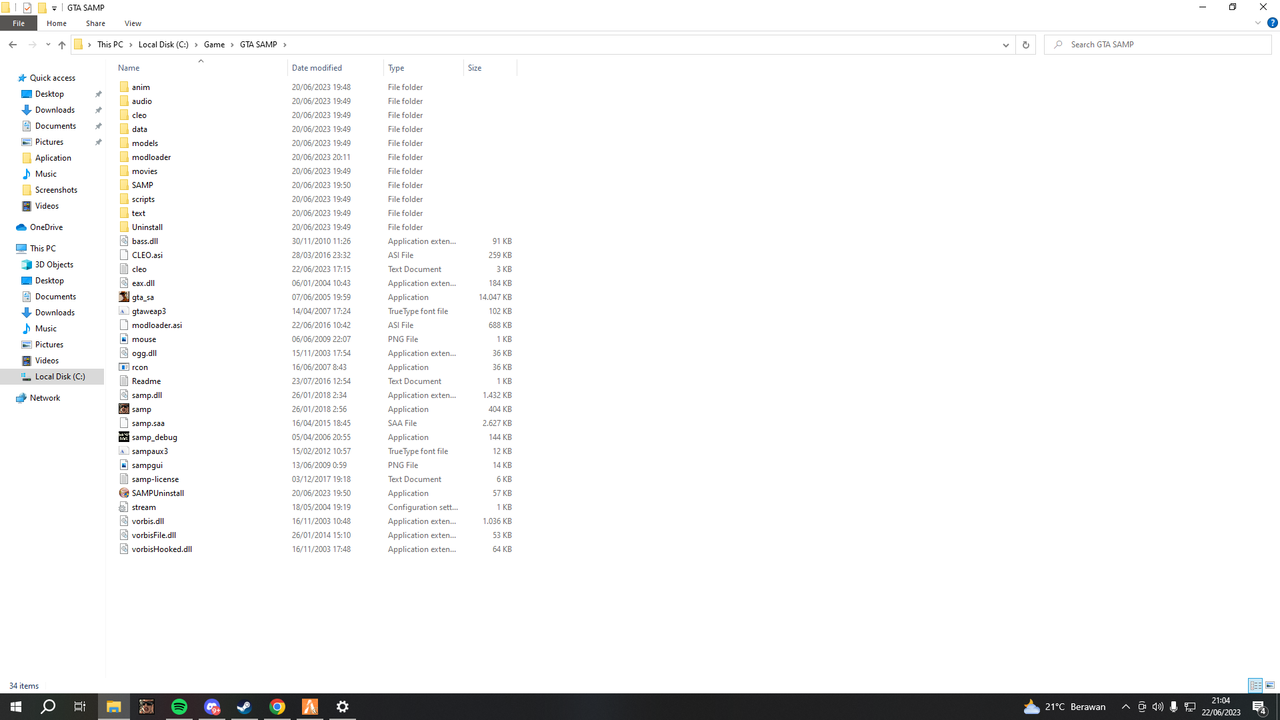
Task: Expand chevron after GTA SAMP breadcrumb
Action: click(285, 45)
